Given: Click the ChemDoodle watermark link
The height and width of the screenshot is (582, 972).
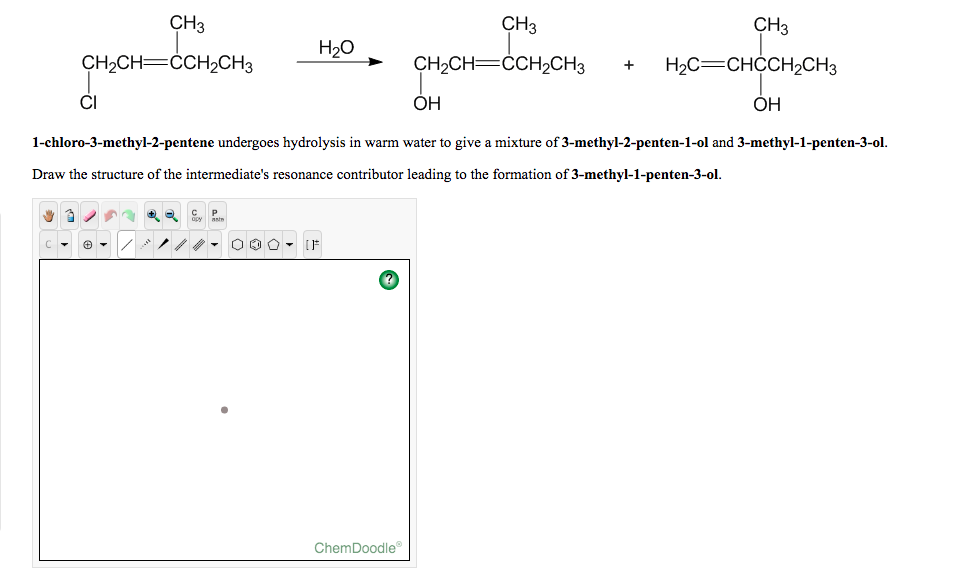Looking at the screenshot, I should (x=357, y=546).
